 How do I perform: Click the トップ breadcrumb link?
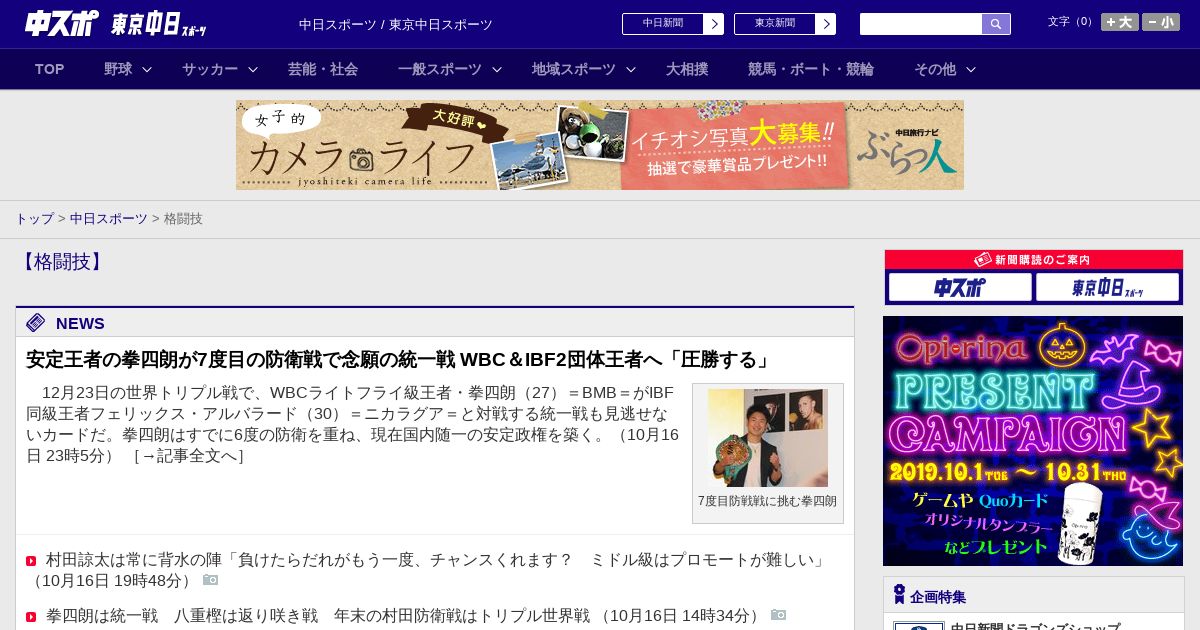(34, 218)
